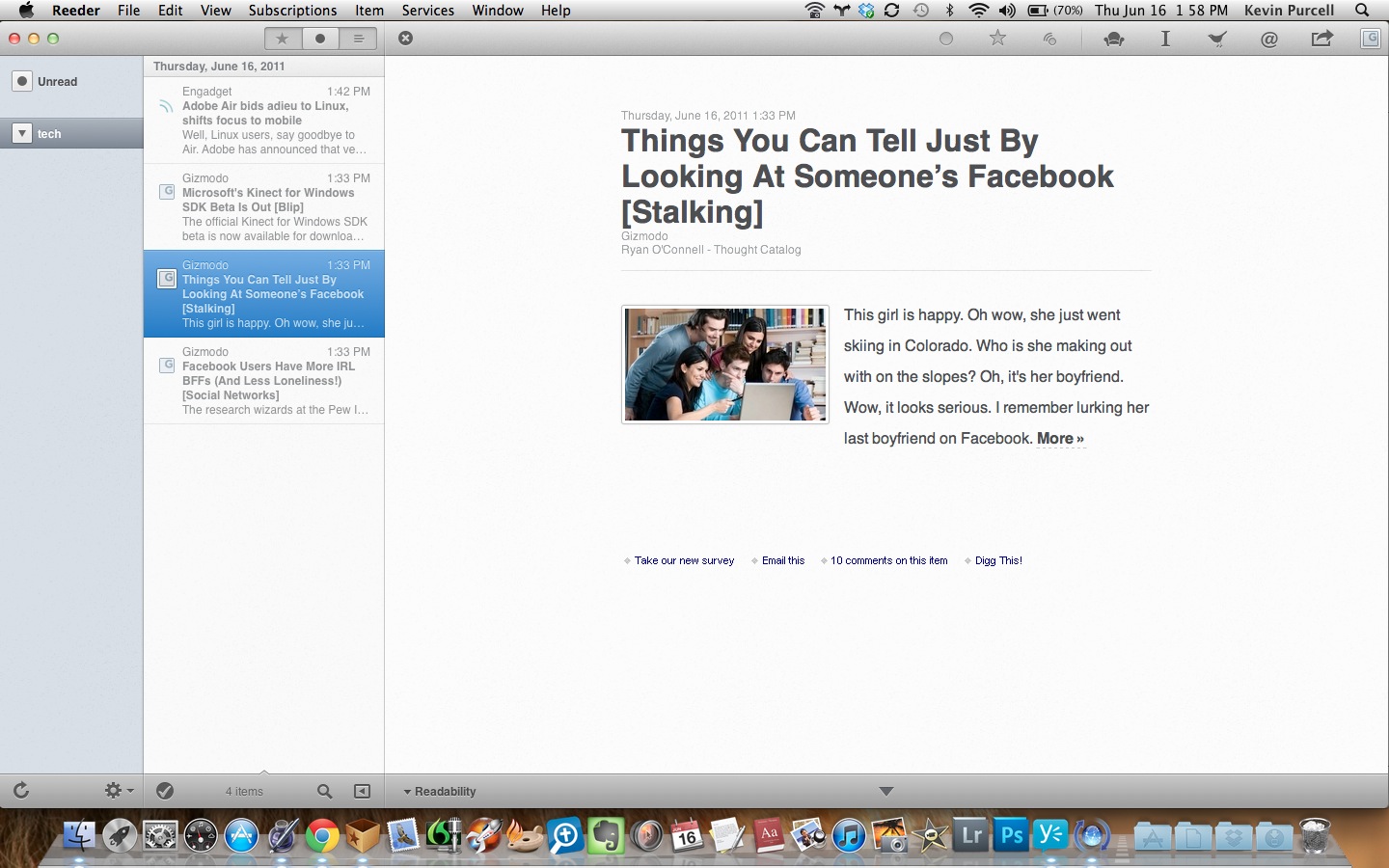Viewport: 1389px width, 868px height.
Task: Send article to Instapaper
Action: 1165,39
